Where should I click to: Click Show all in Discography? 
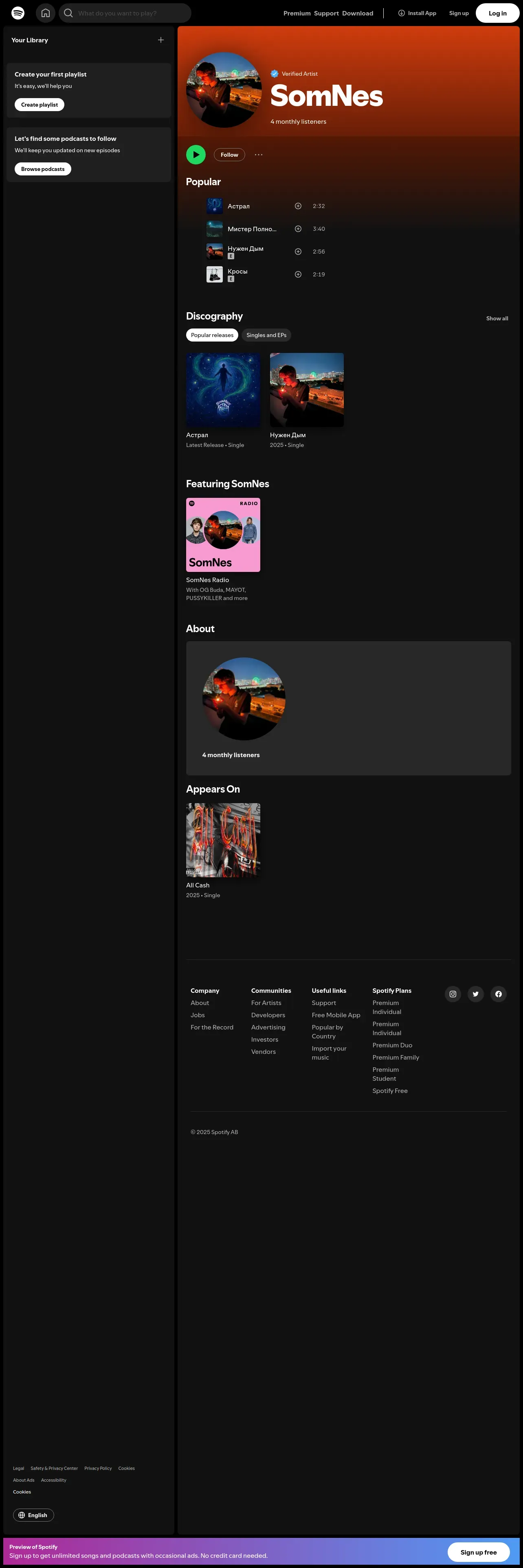coord(497,318)
